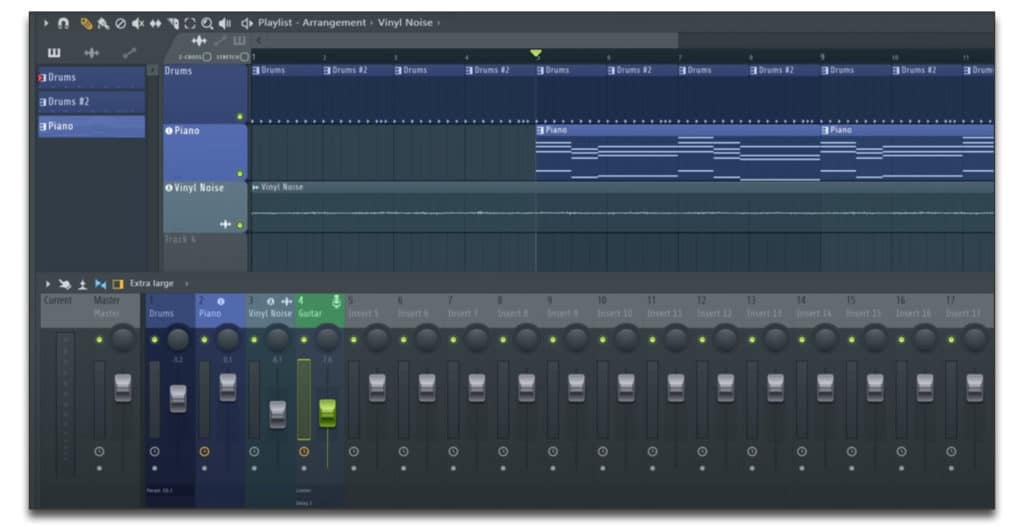Image resolution: width=1024 pixels, height=527 pixels.
Task: Select the Master mixer track label
Action: point(115,310)
